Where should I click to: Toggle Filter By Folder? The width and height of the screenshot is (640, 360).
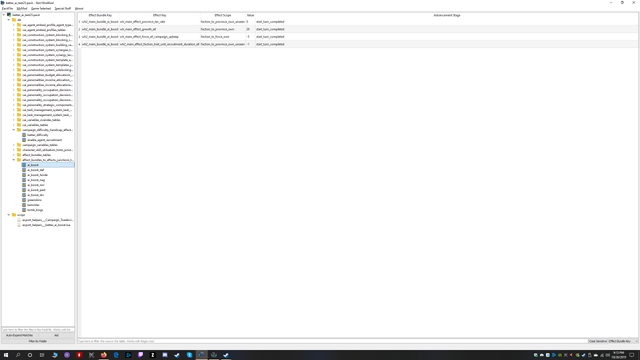click(x=38, y=341)
